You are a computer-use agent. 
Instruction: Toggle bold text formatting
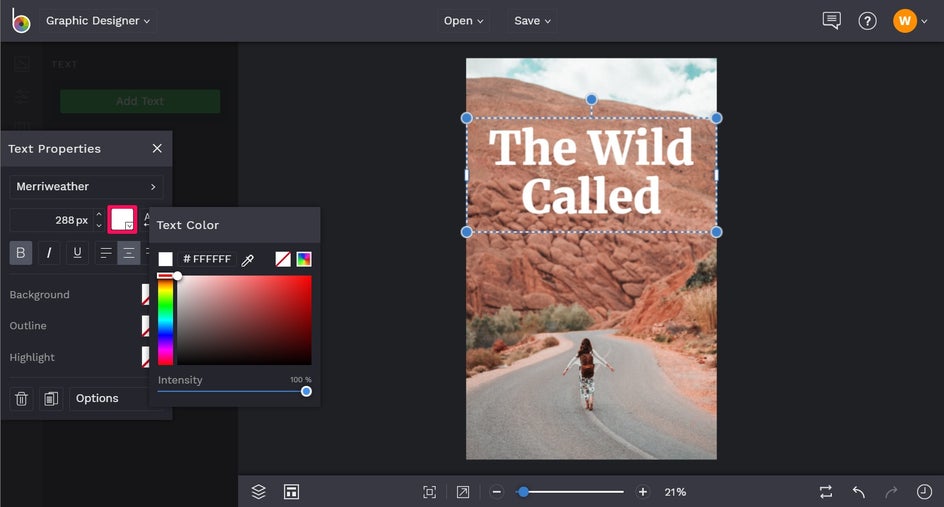[21, 253]
